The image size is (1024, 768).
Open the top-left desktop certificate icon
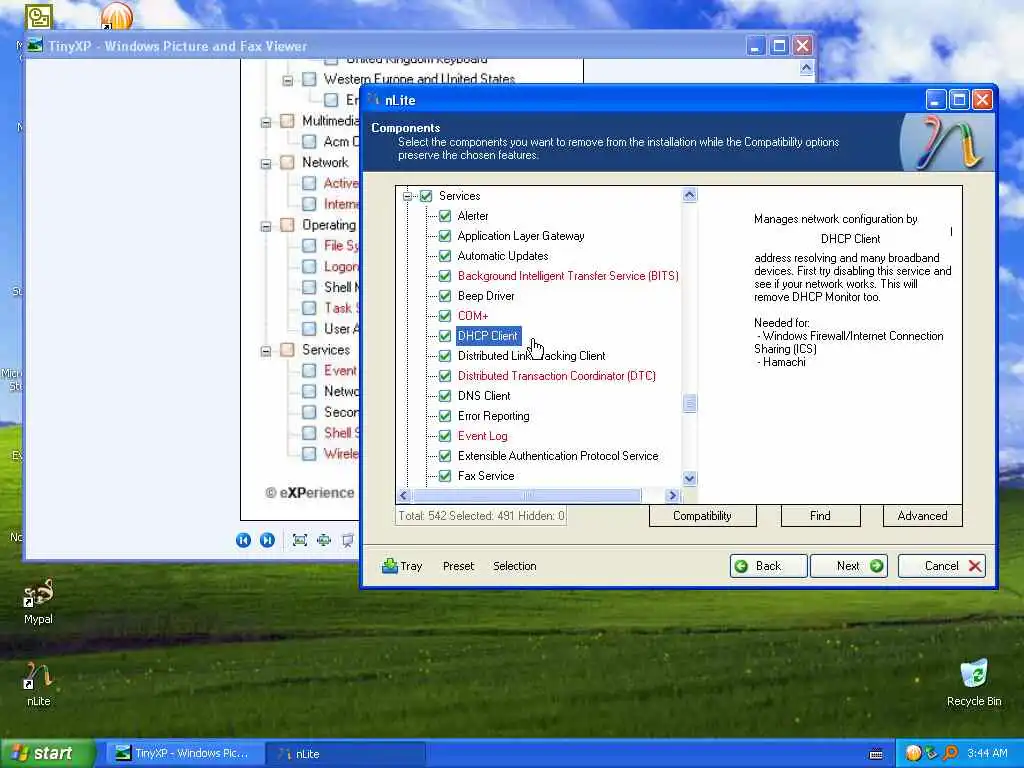click(x=39, y=16)
